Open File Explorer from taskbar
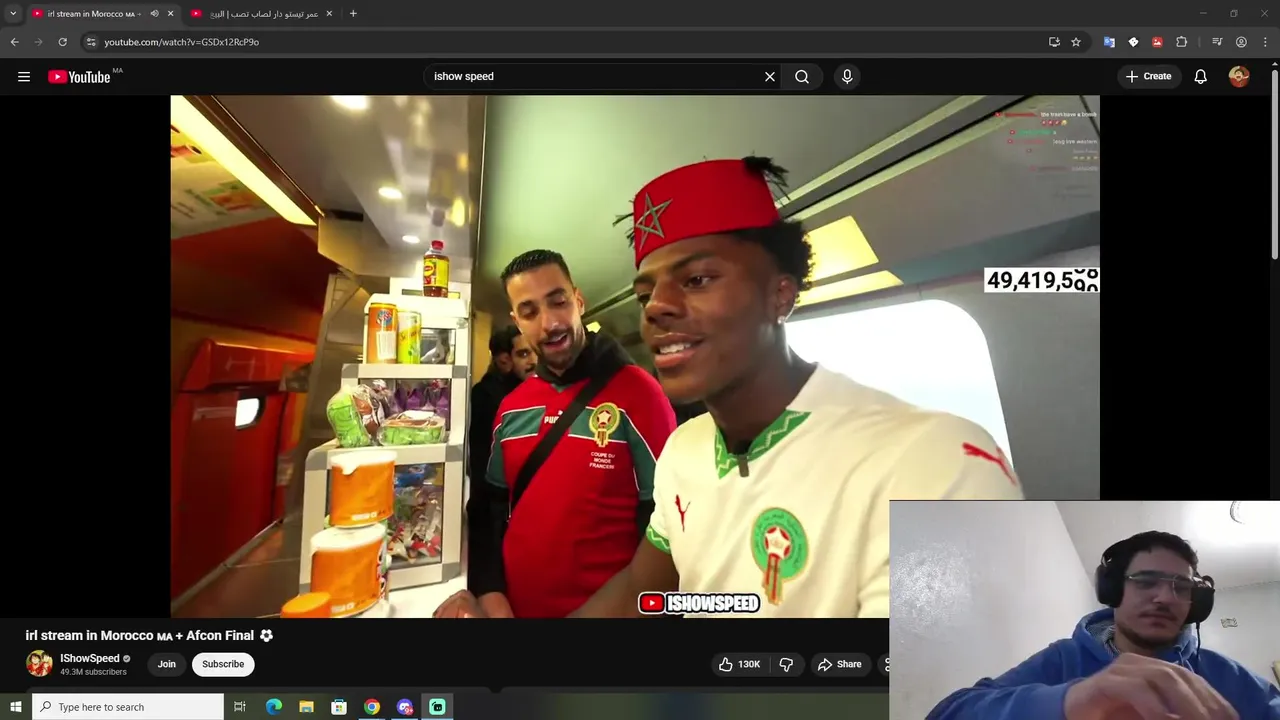This screenshot has width=1280, height=720. coord(306,707)
